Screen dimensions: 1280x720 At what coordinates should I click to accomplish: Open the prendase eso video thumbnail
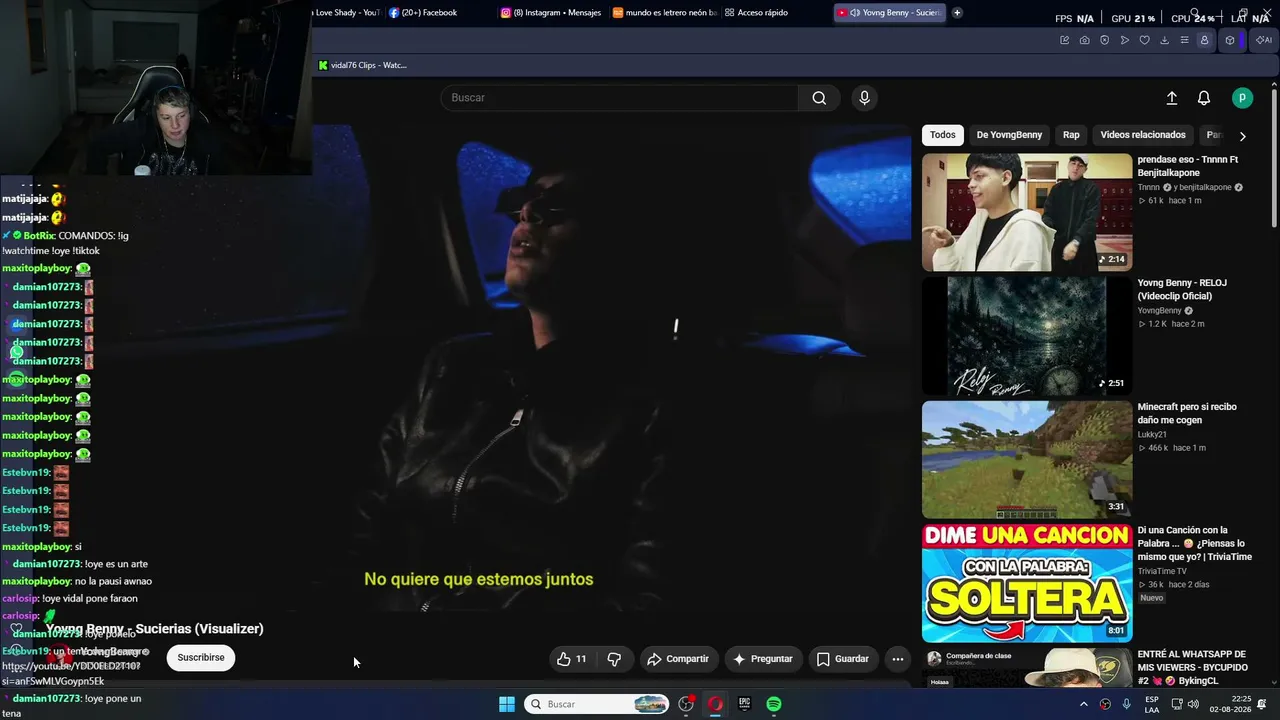1027,212
